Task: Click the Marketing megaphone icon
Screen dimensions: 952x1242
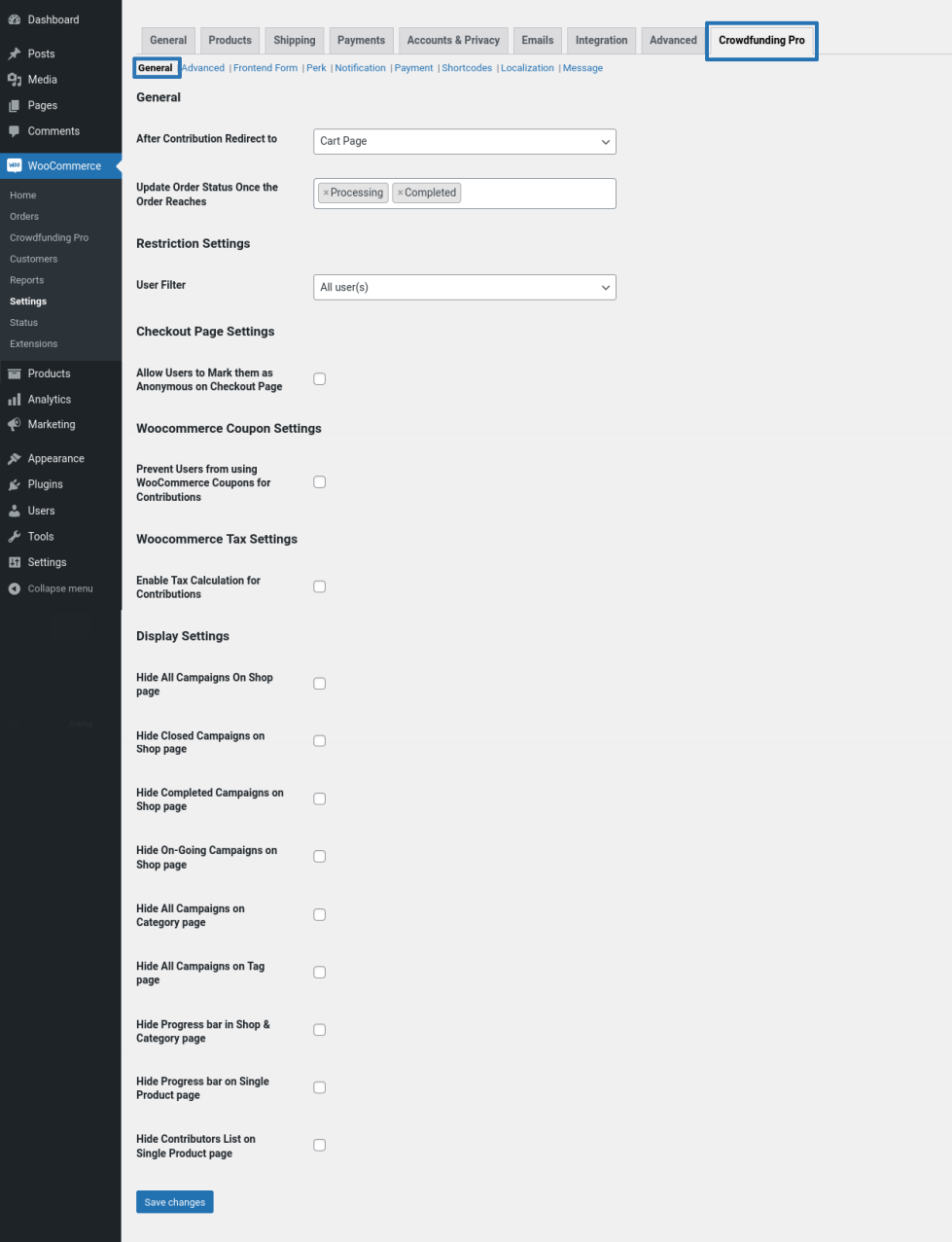Action: pyautogui.click(x=15, y=425)
